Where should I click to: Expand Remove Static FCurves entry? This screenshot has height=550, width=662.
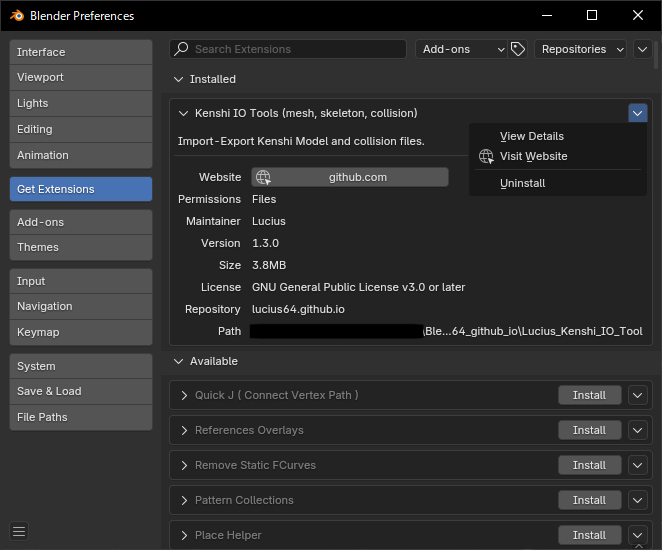click(x=184, y=465)
